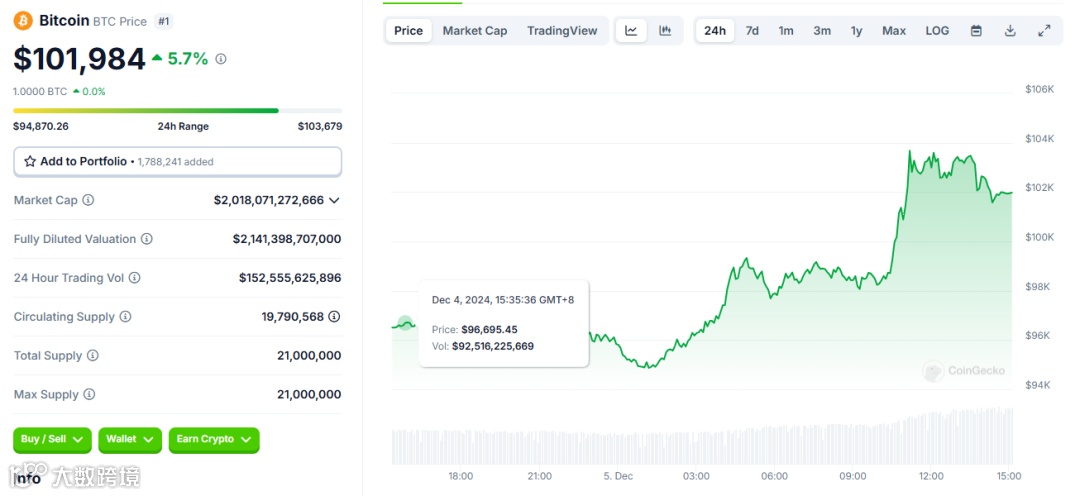Expand the Market Cap details chevron
The width and height of the screenshot is (1080, 496).
[334, 200]
